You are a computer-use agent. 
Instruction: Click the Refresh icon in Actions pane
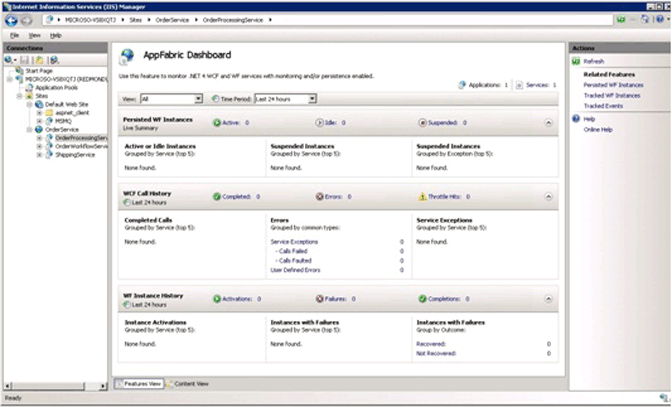576,61
